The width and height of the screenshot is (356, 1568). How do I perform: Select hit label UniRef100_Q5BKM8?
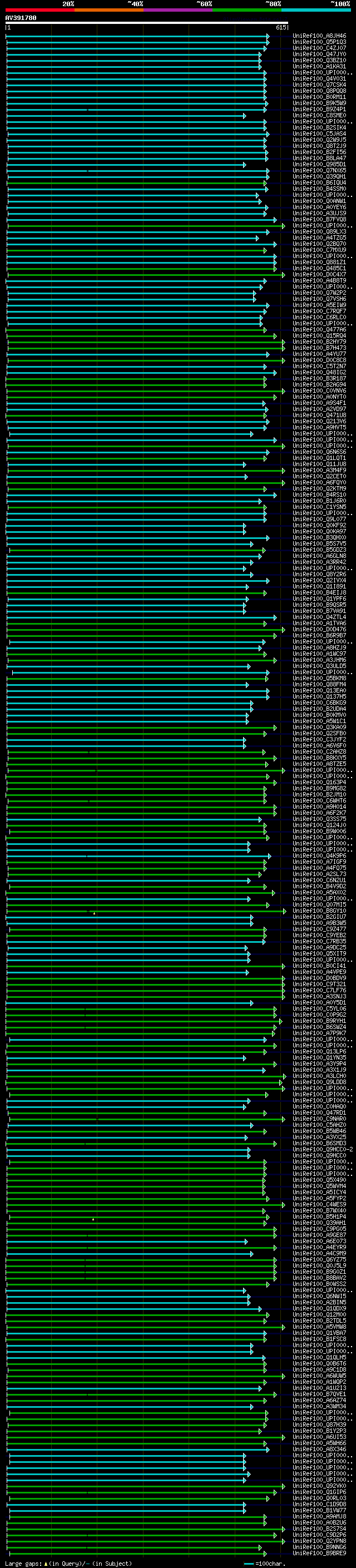(319, 678)
